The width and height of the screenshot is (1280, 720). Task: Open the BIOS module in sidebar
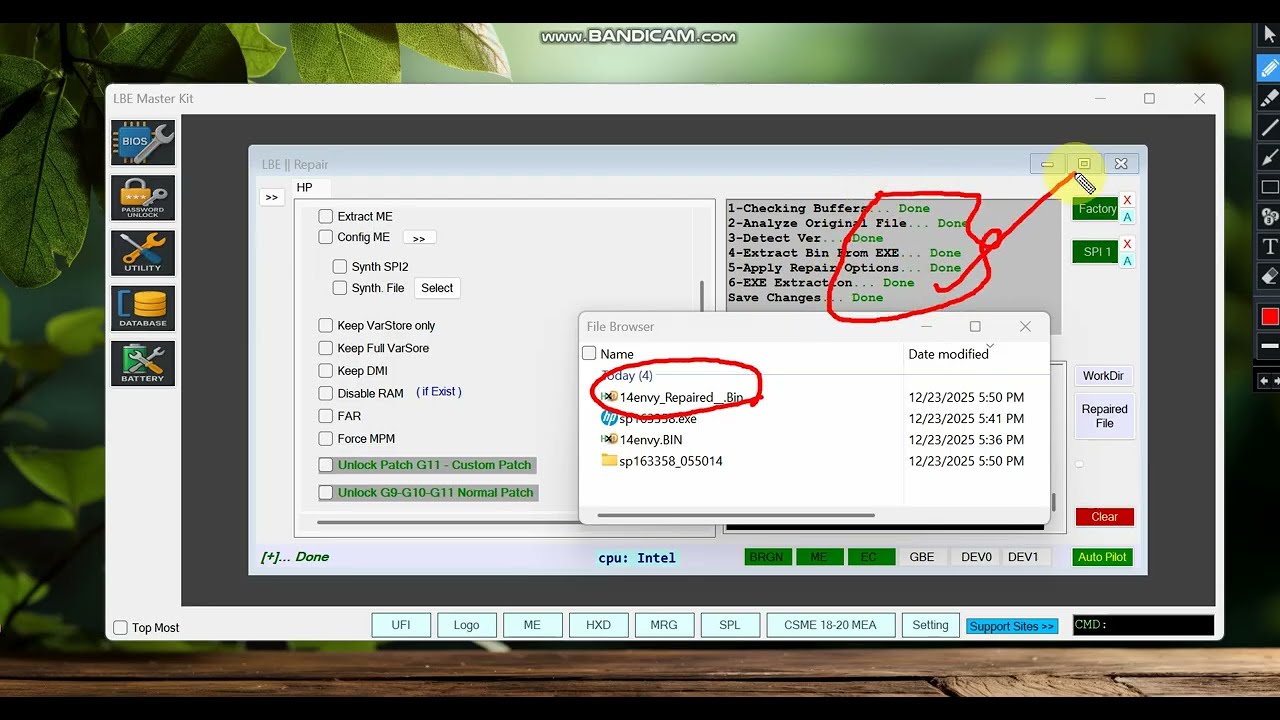[143, 143]
